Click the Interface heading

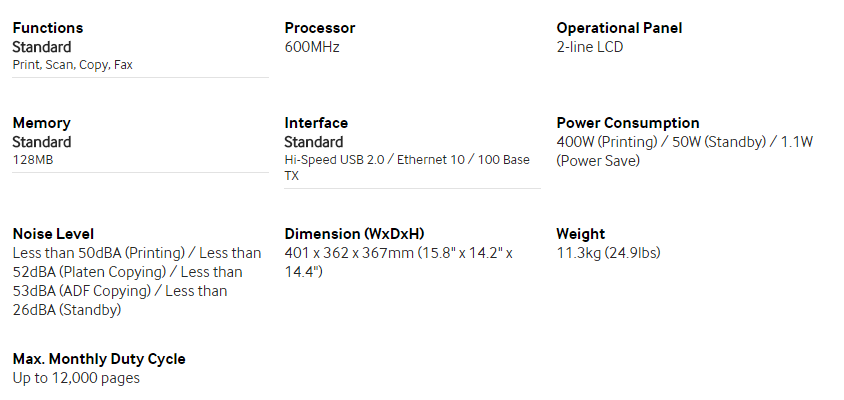(x=316, y=123)
